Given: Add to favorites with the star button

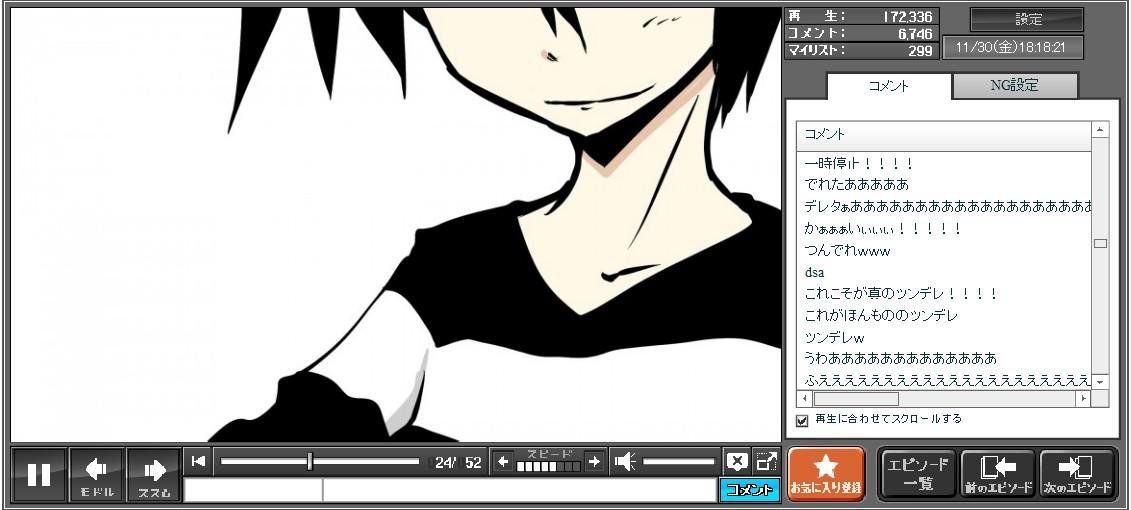Looking at the screenshot, I should pos(826,474).
